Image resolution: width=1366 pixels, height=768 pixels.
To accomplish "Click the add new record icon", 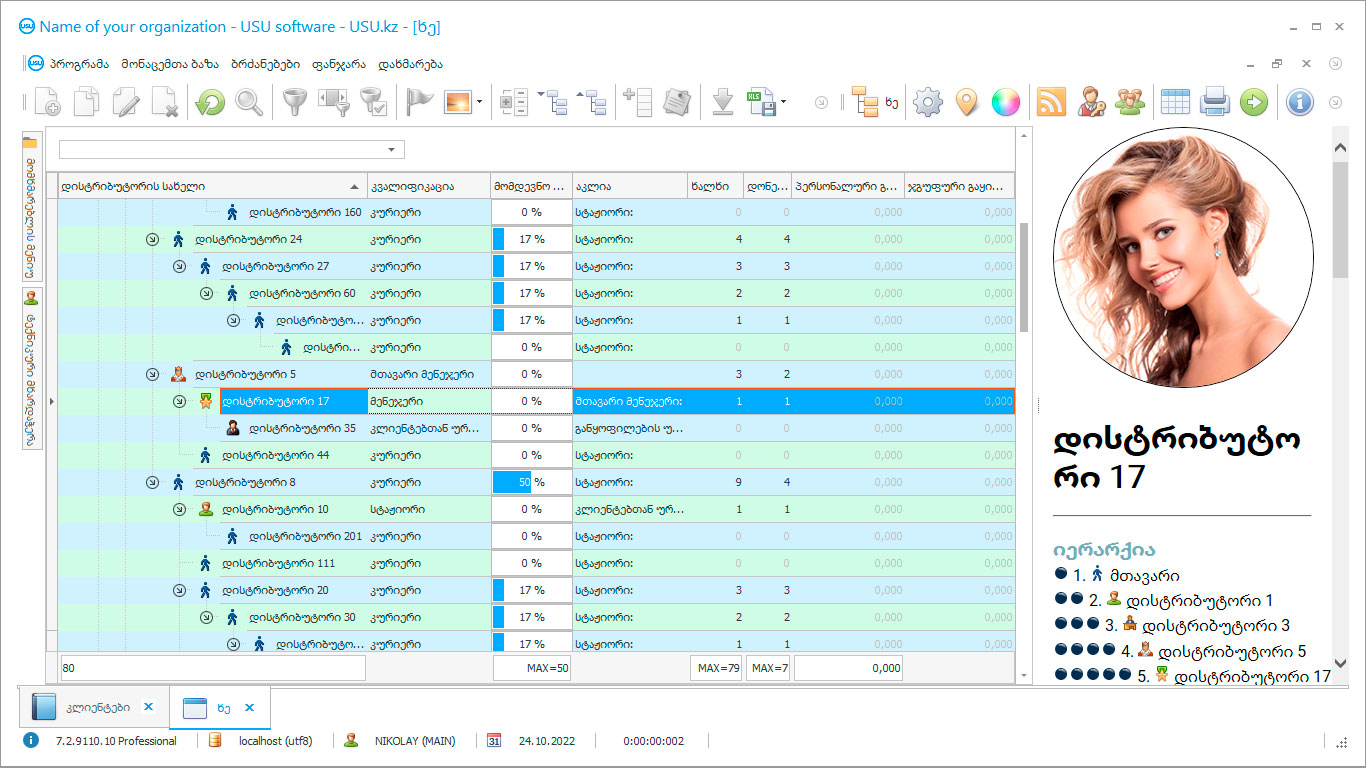I will pos(47,102).
